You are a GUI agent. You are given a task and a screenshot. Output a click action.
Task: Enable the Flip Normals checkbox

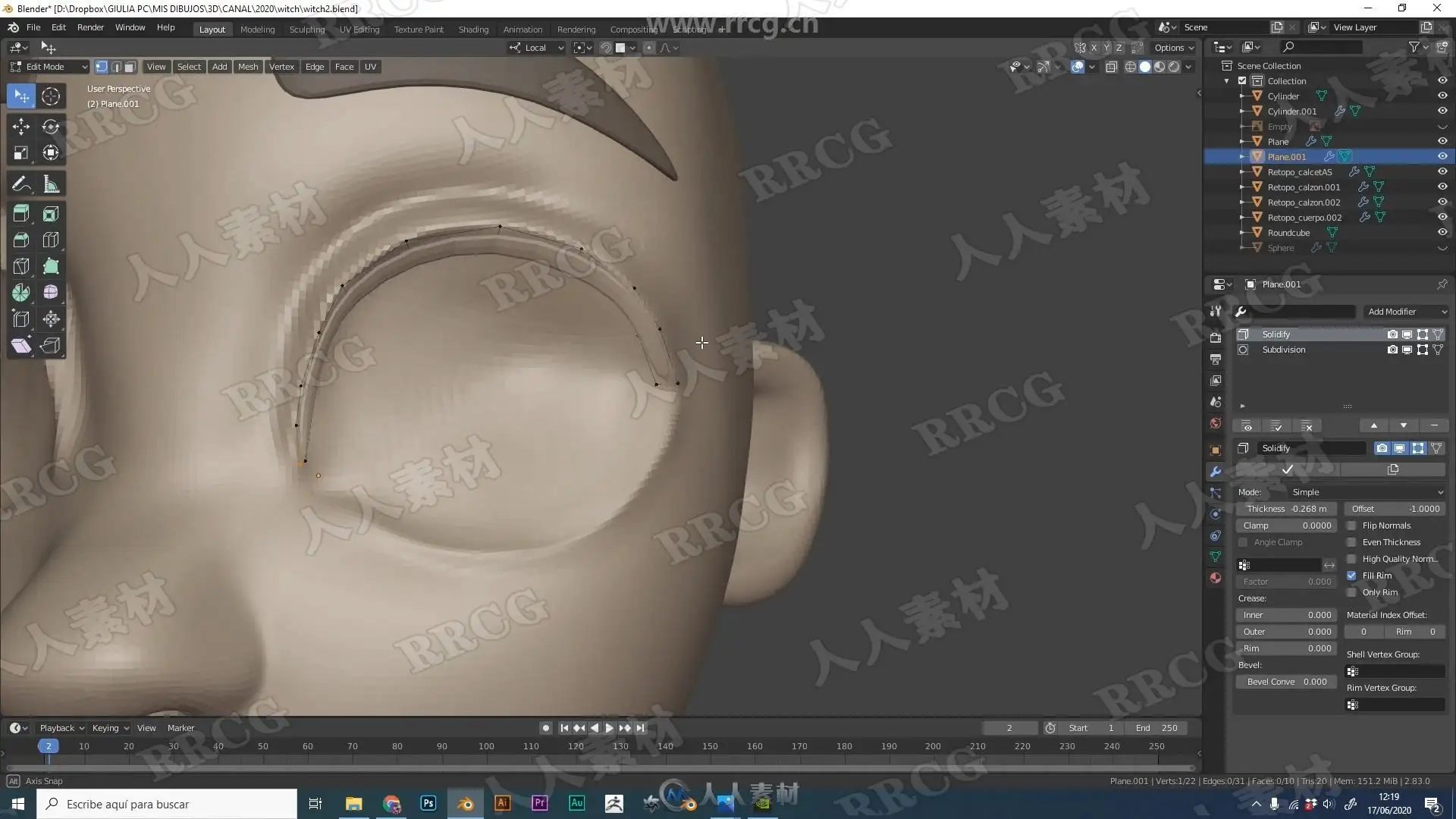click(1351, 526)
